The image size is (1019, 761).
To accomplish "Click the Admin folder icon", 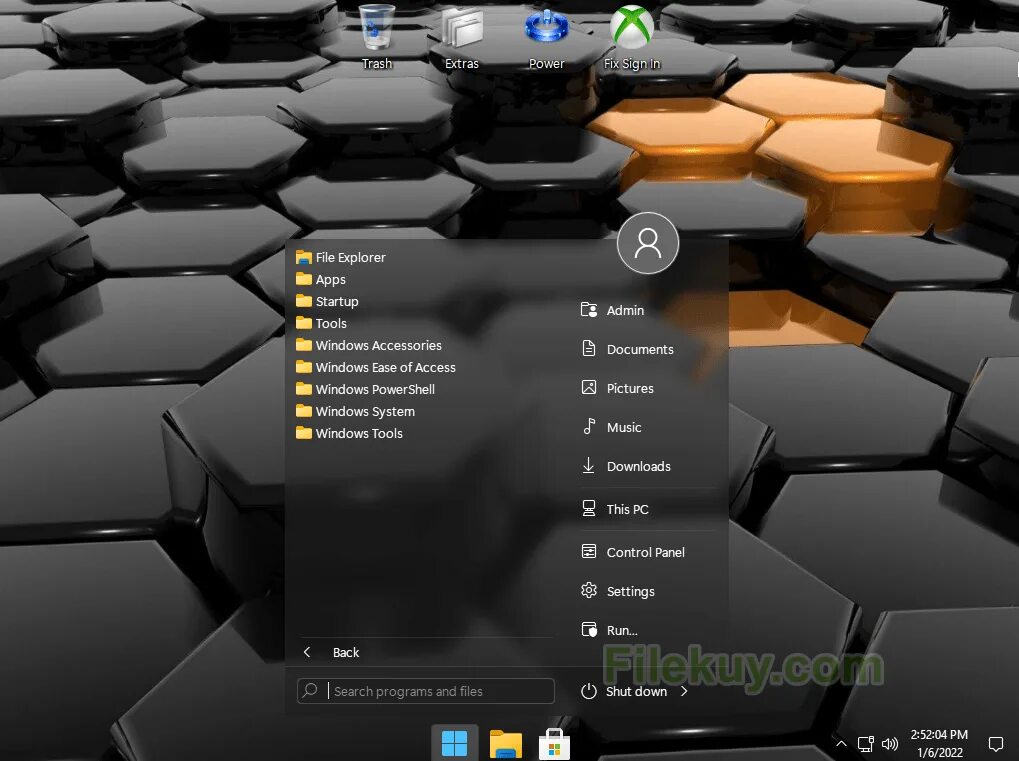I will [x=589, y=310].
